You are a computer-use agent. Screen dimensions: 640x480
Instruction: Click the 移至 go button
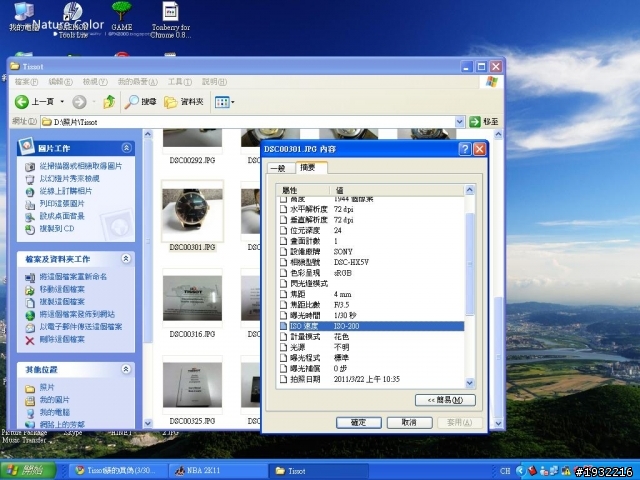click(484, 122)
